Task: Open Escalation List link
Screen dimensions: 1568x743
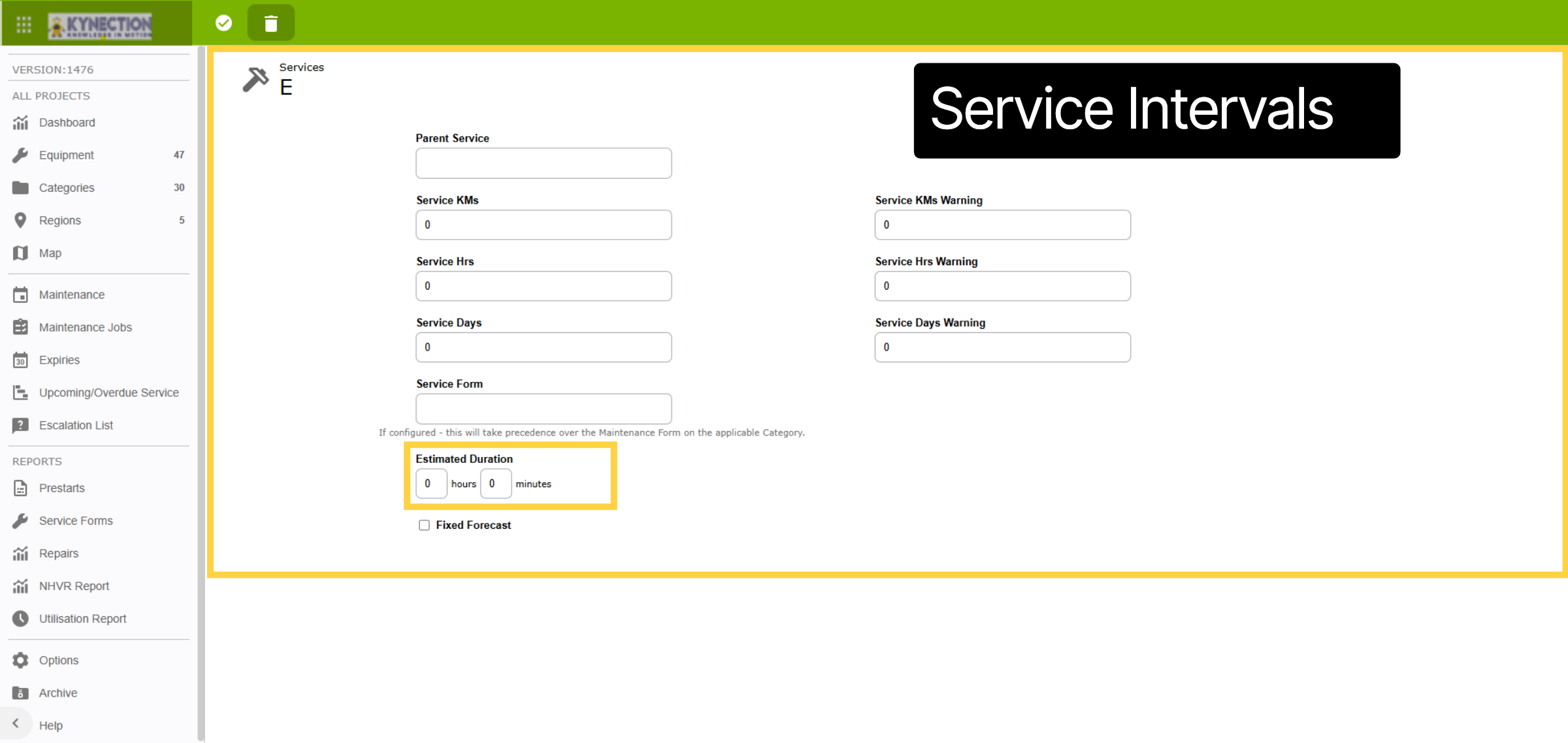Action: [x=76, y=426]
